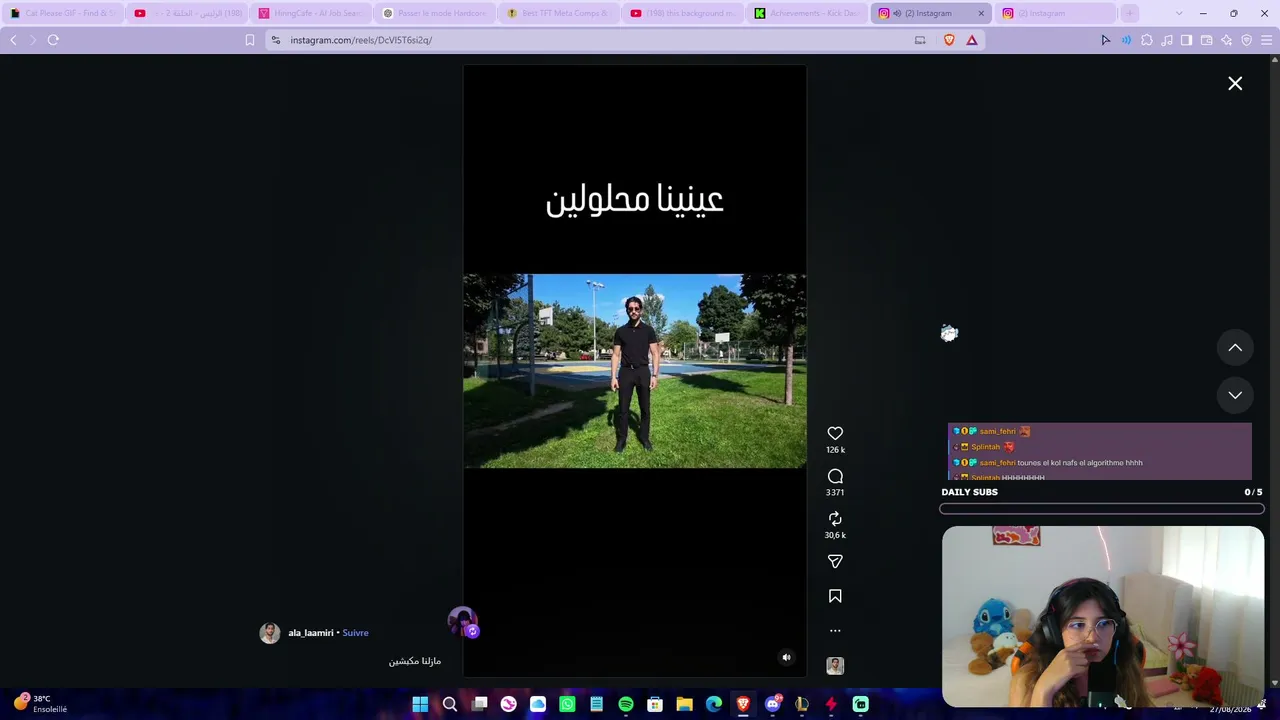Open a new browser tab

click(1129, 13)
